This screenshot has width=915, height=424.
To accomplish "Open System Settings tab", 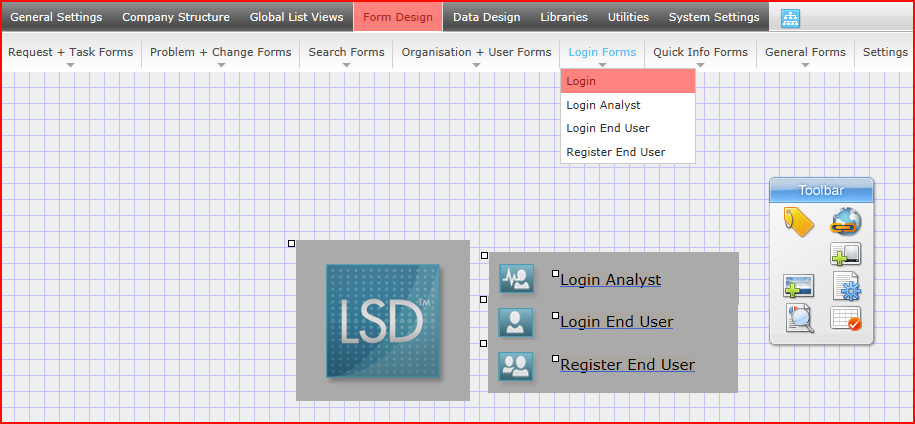I will pyautogui.click(x=714, y=17).
